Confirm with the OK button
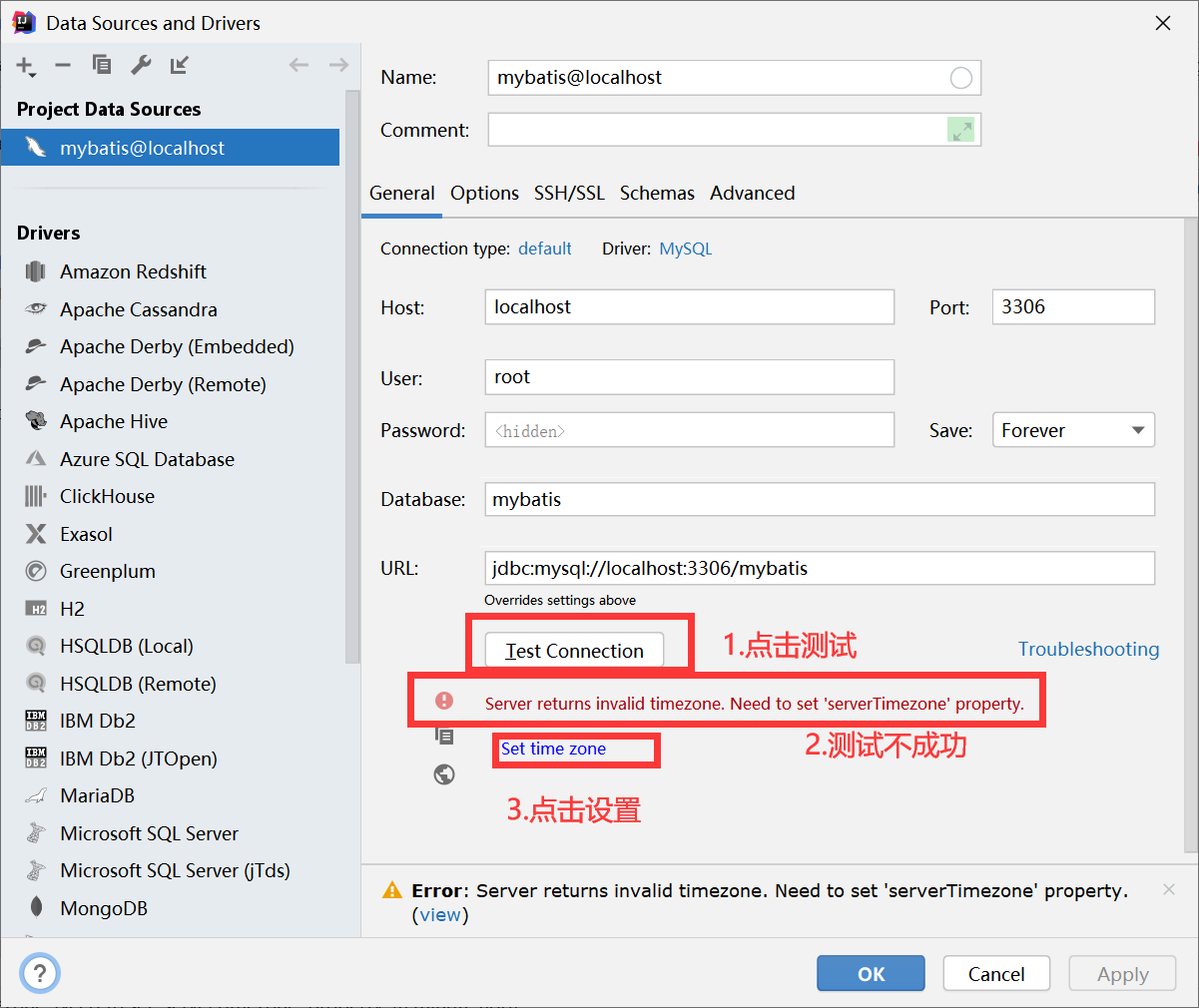Screen dimensions: 1199x1008 [871, 974]
